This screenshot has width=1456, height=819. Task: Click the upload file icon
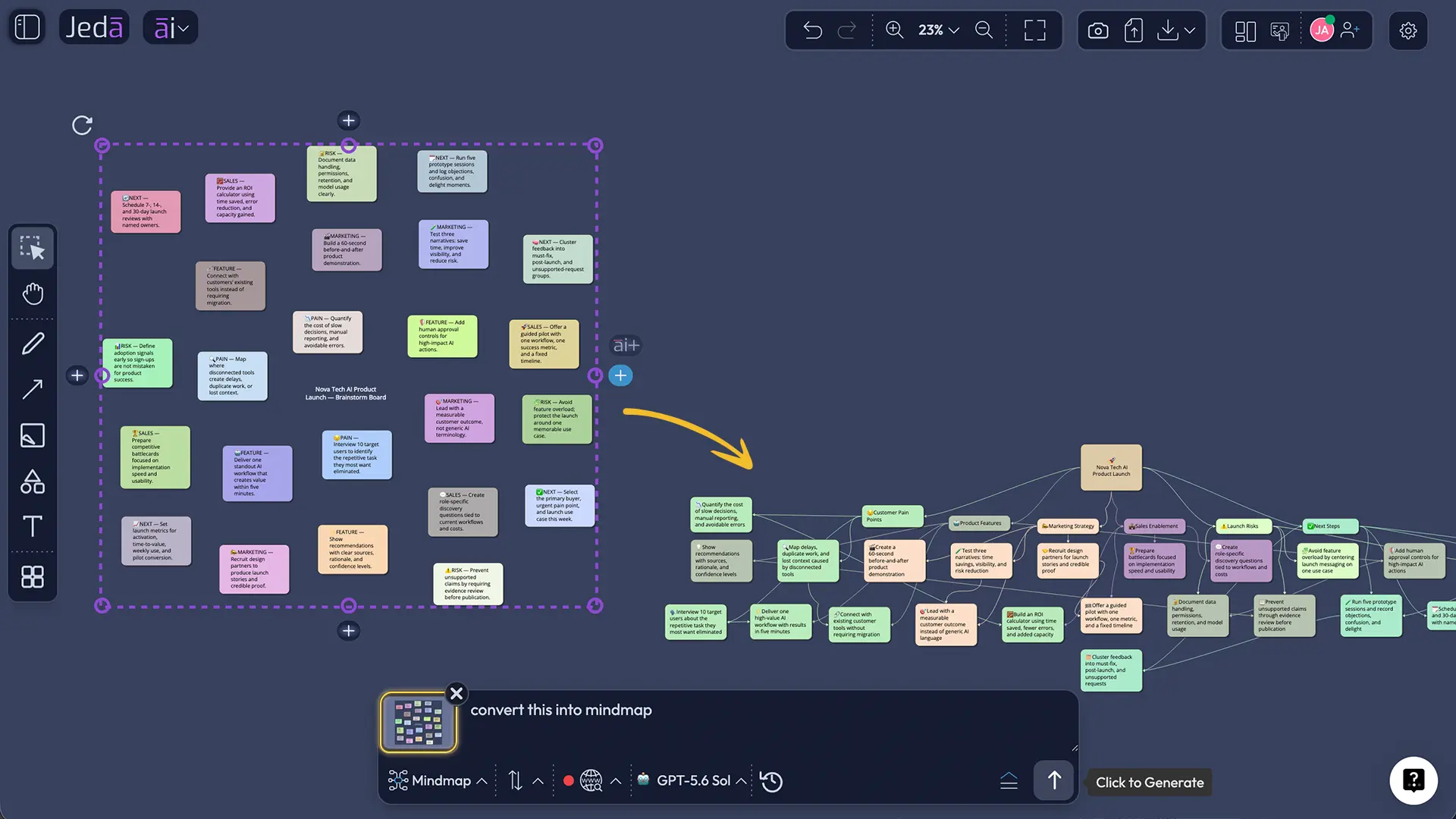click(x=1134, y=30)
